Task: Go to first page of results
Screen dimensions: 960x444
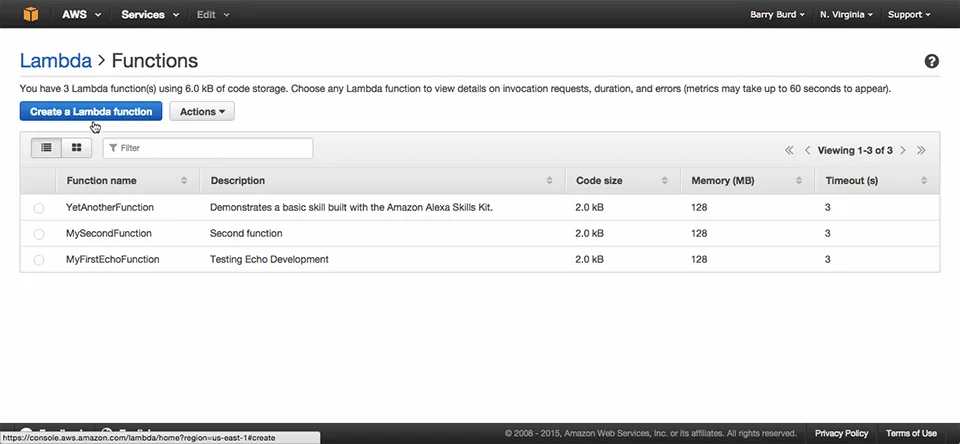Action: (x=789, y=150)
